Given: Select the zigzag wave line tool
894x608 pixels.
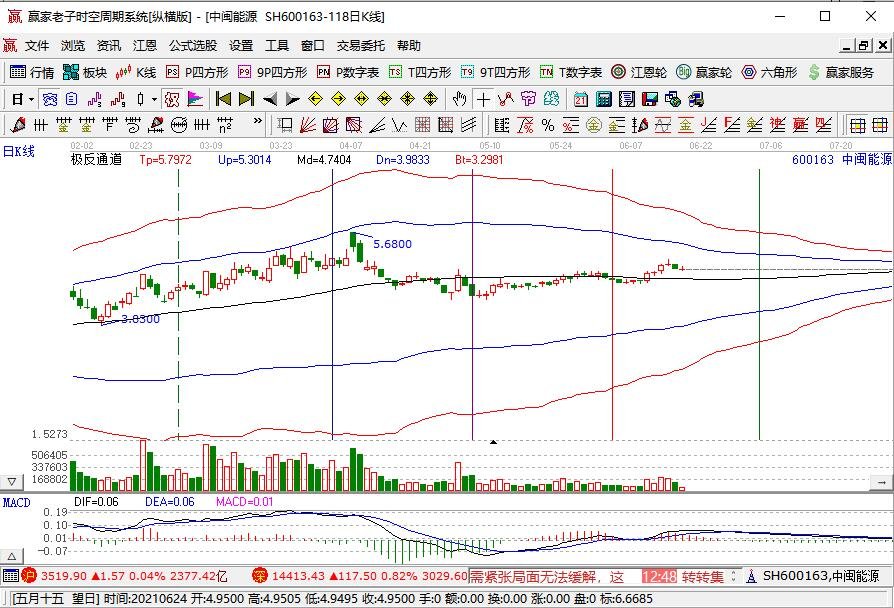Looking at the screenshot, I should tap(400, 125).
